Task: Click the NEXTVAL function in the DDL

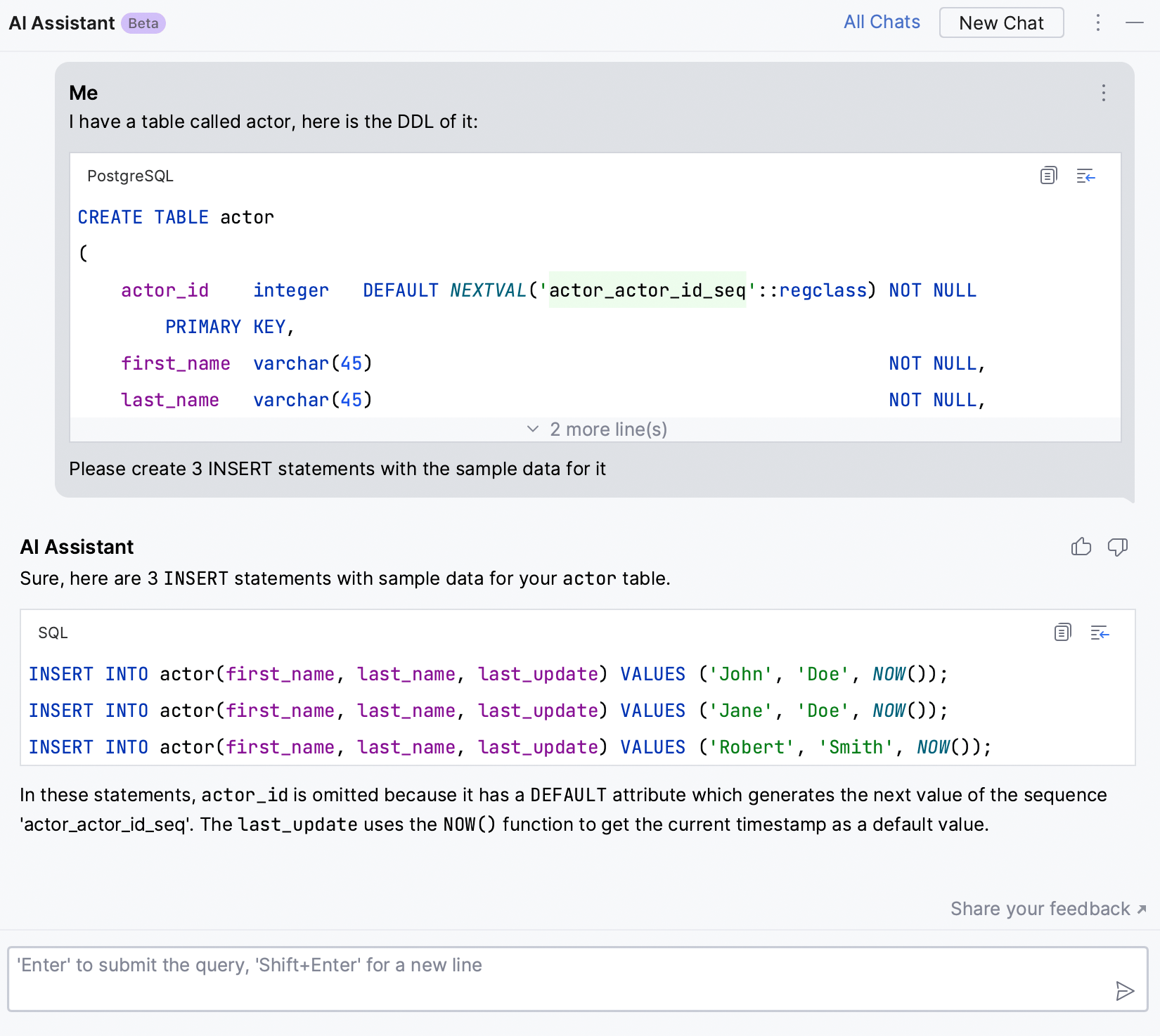Action: [x=488, y=290]
